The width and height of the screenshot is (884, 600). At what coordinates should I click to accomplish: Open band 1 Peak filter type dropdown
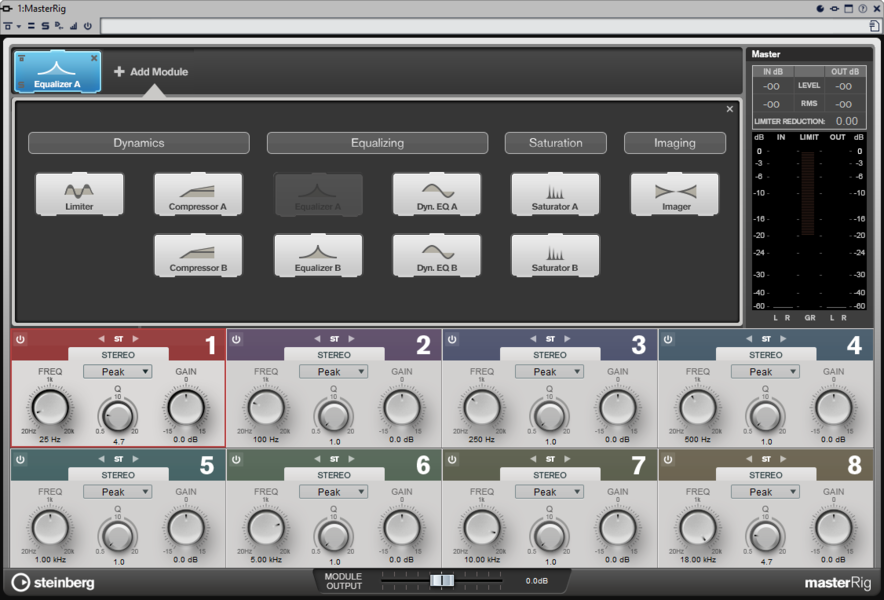117,372
